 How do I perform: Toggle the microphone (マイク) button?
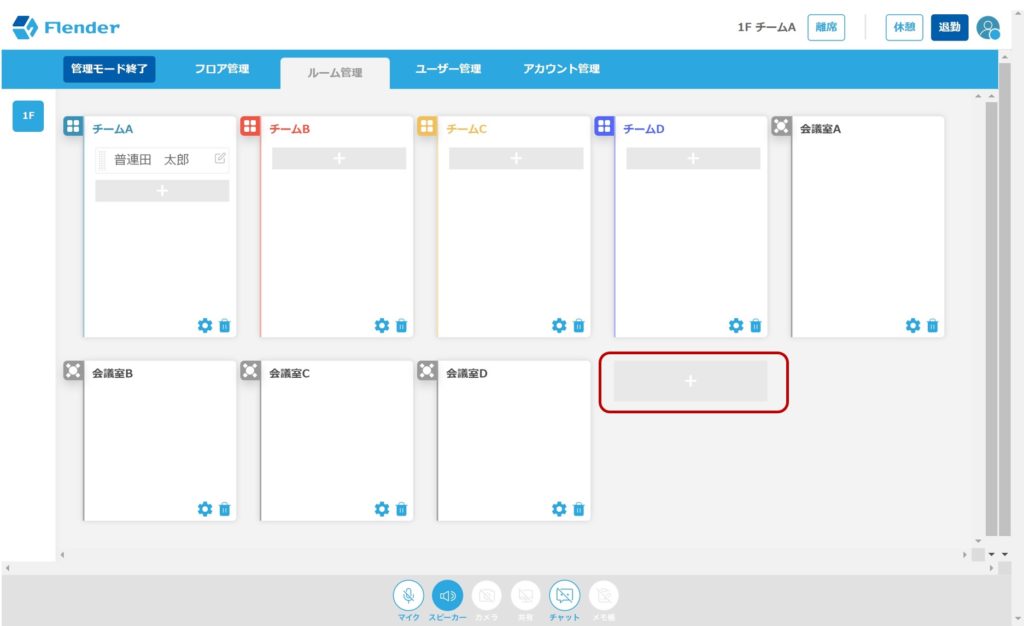408,595
